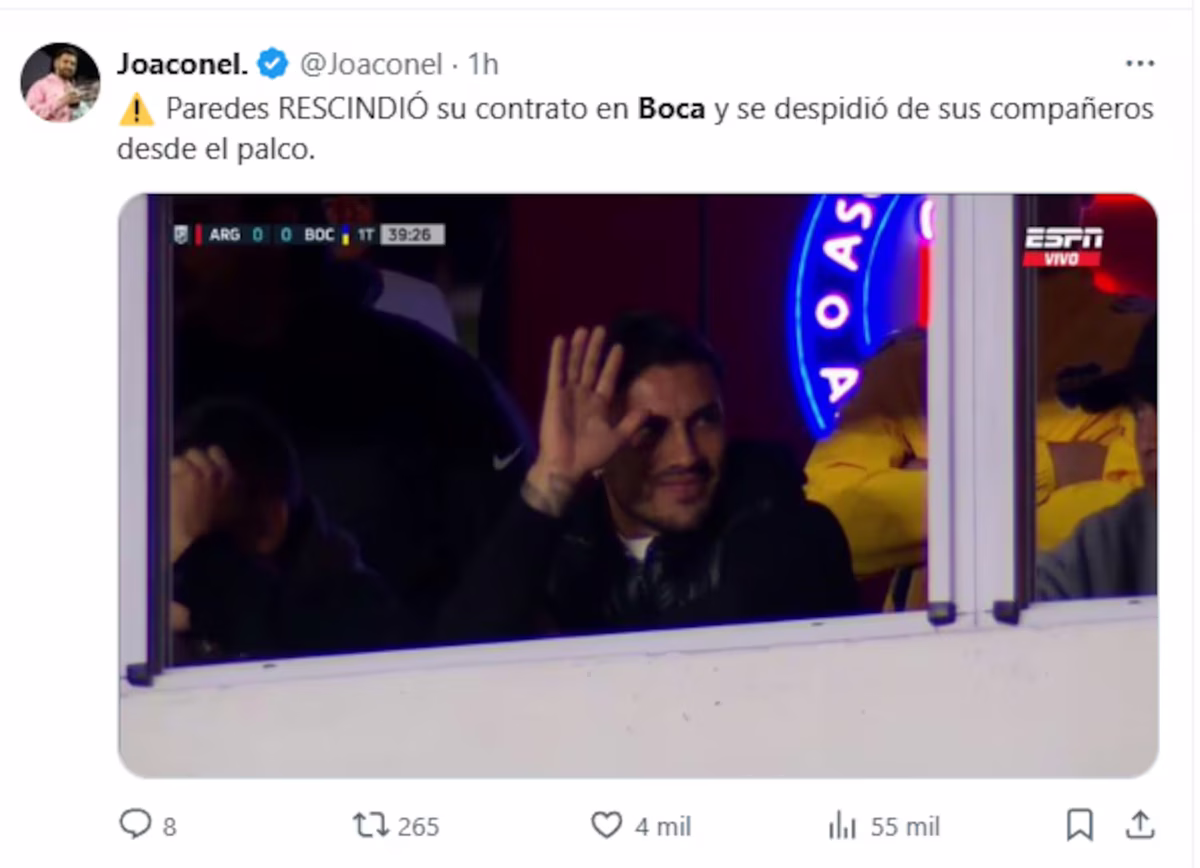The image size is (1200, 868).
Task: Like the tweet with the heart icon
Action: tap(606, 825)
